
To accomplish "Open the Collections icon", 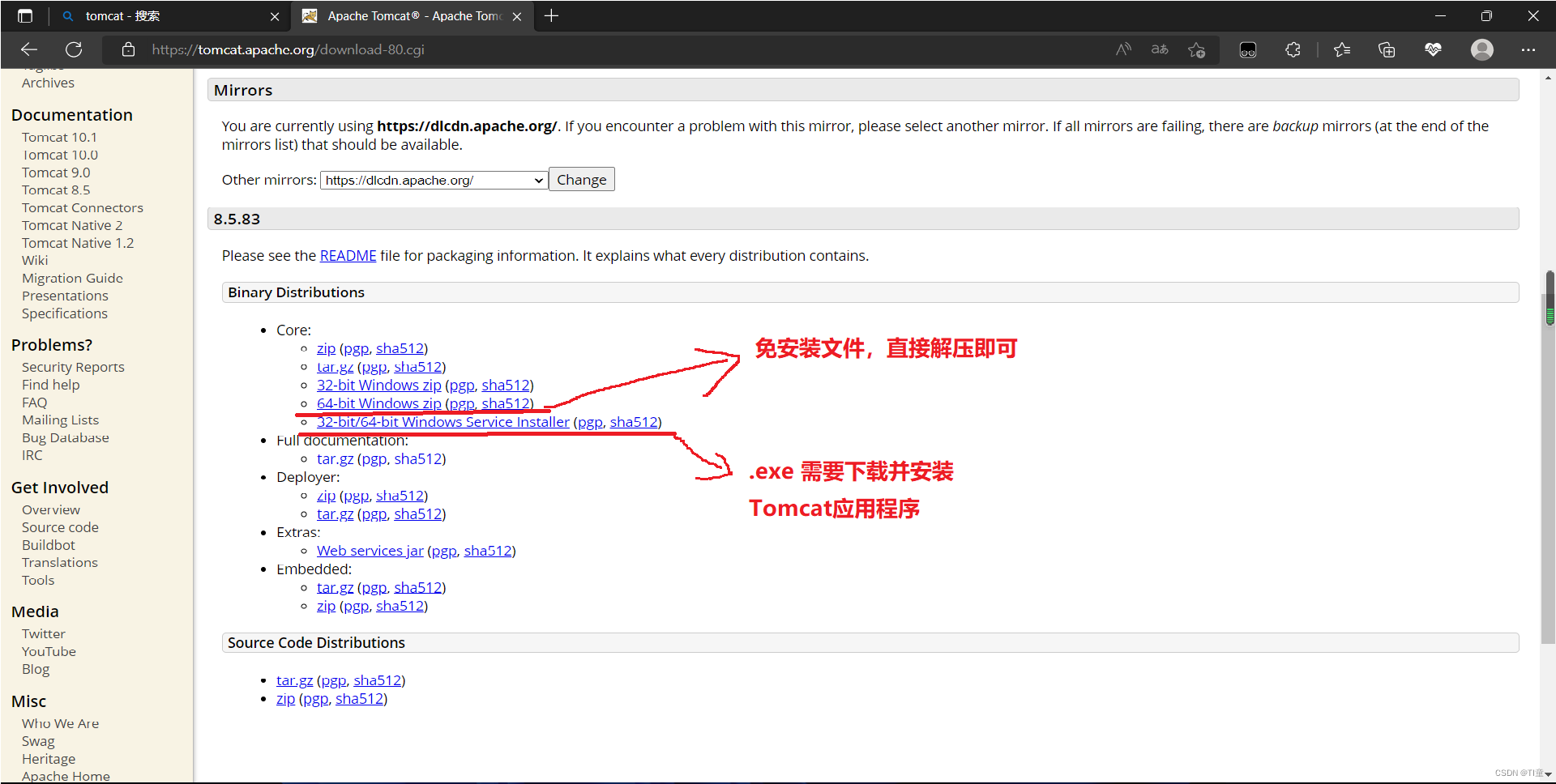I will (1387, 49).
